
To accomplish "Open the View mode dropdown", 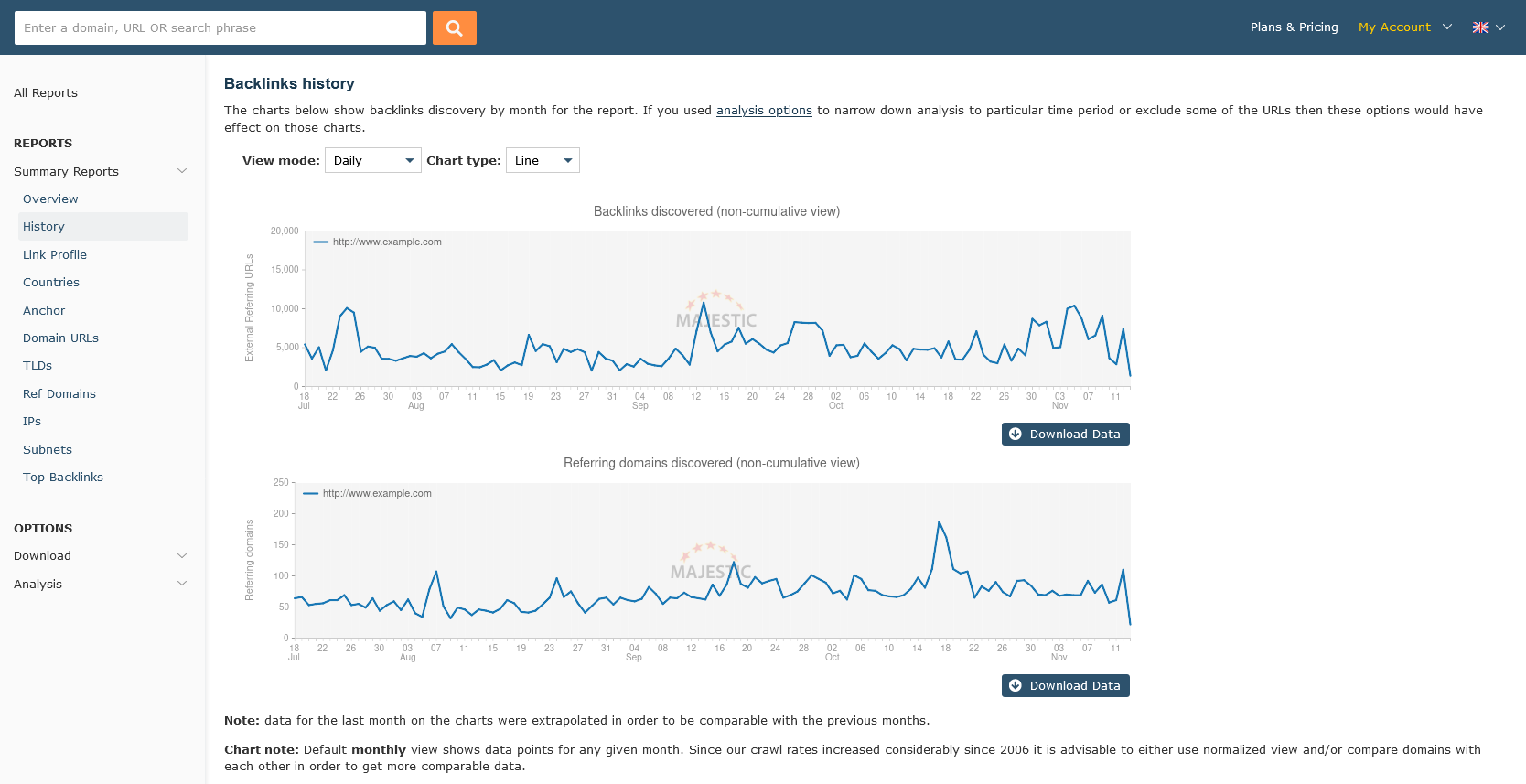I will [x=372, y=161].
